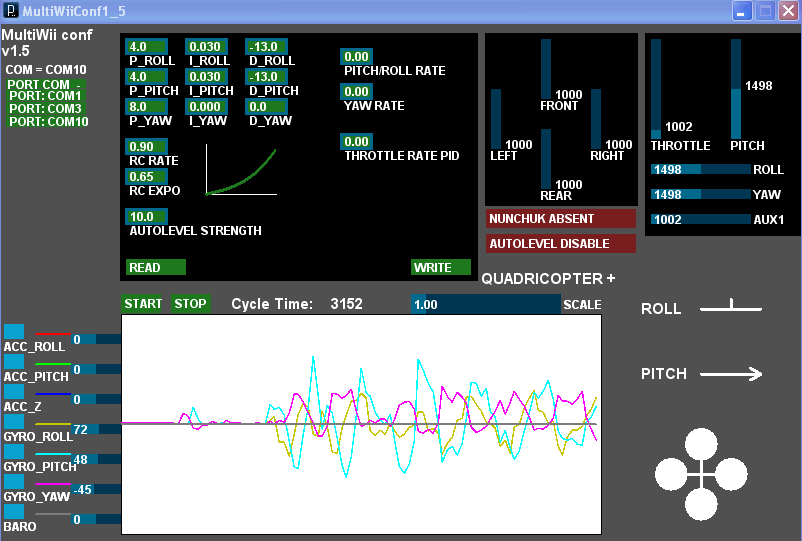Click the ACC_ROLL scale slider

96,339
